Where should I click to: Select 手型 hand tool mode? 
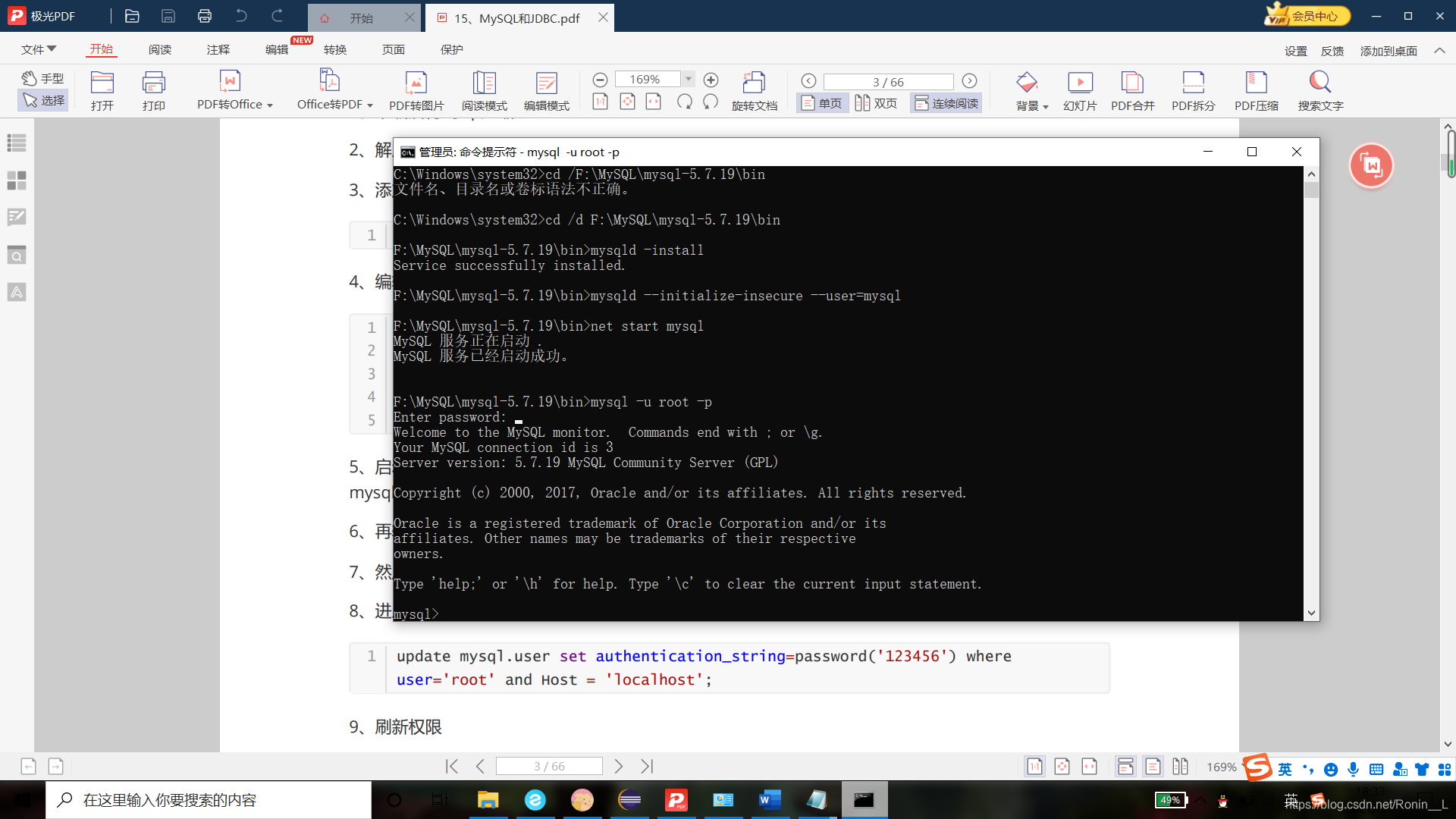pos(43,78)
